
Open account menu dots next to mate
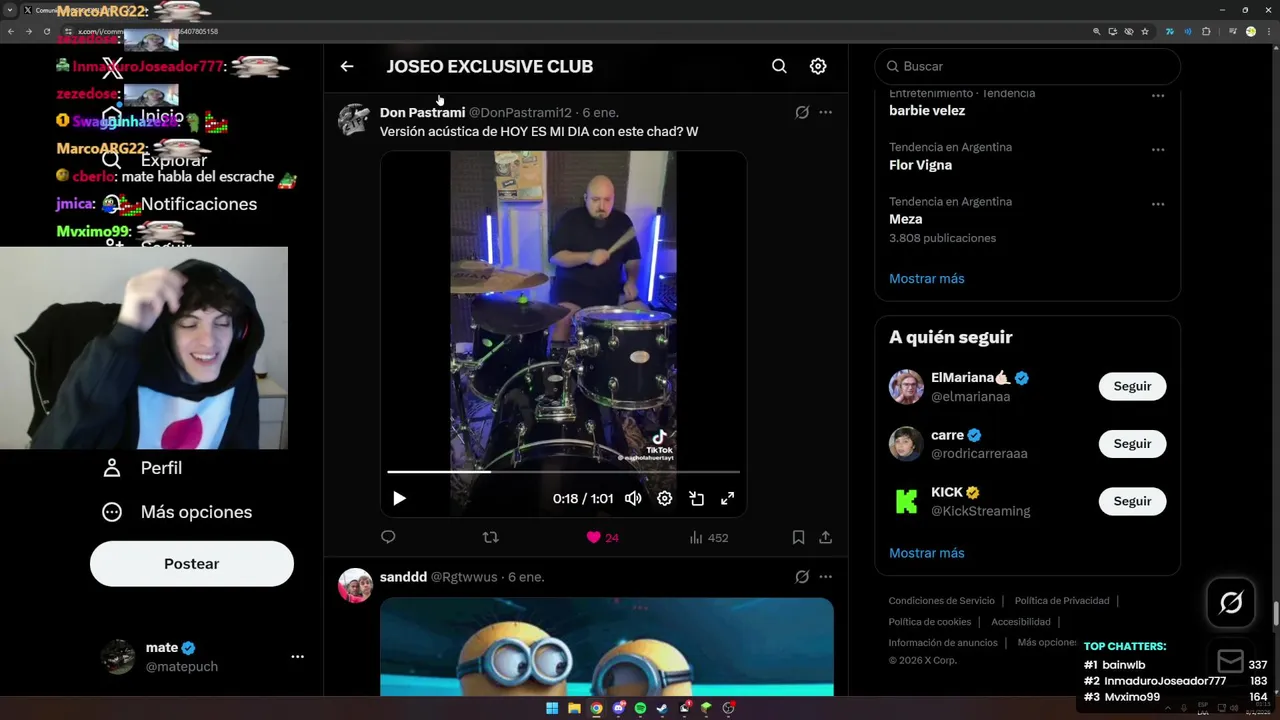coord(297,657)
